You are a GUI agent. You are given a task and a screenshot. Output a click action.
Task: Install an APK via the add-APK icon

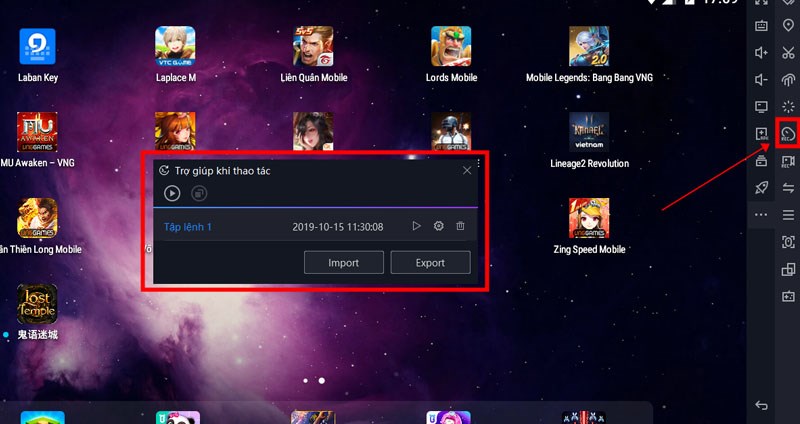point(761,134)
